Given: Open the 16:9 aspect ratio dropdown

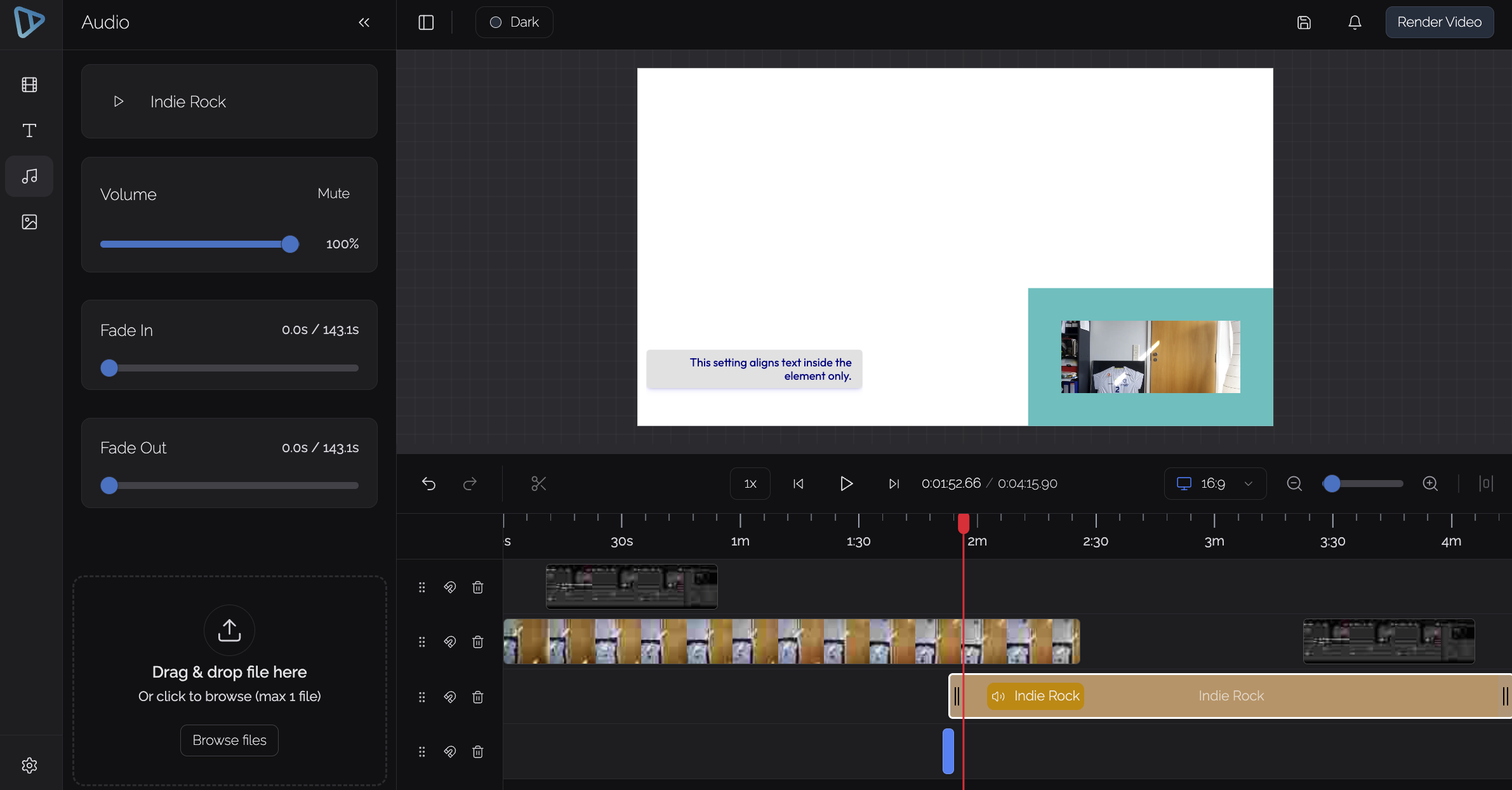Looking at the screenshot, I should tap(1215, 484).
